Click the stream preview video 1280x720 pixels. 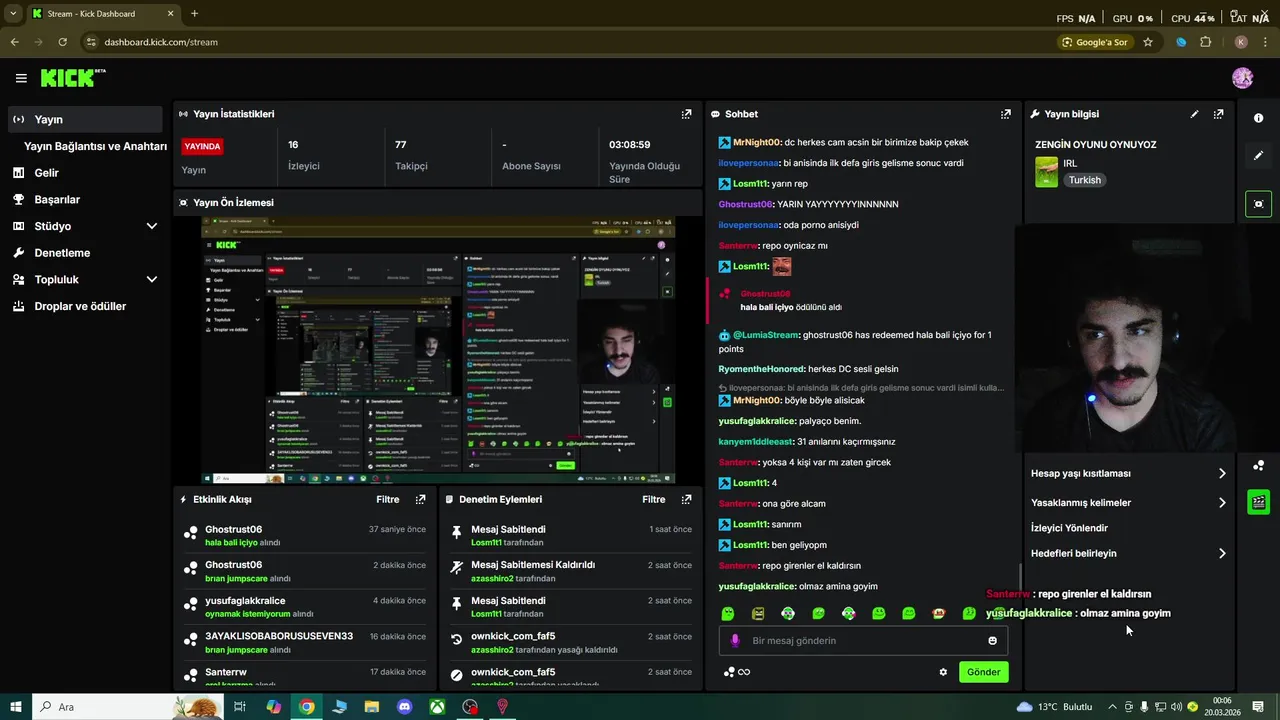click(437, 350)
